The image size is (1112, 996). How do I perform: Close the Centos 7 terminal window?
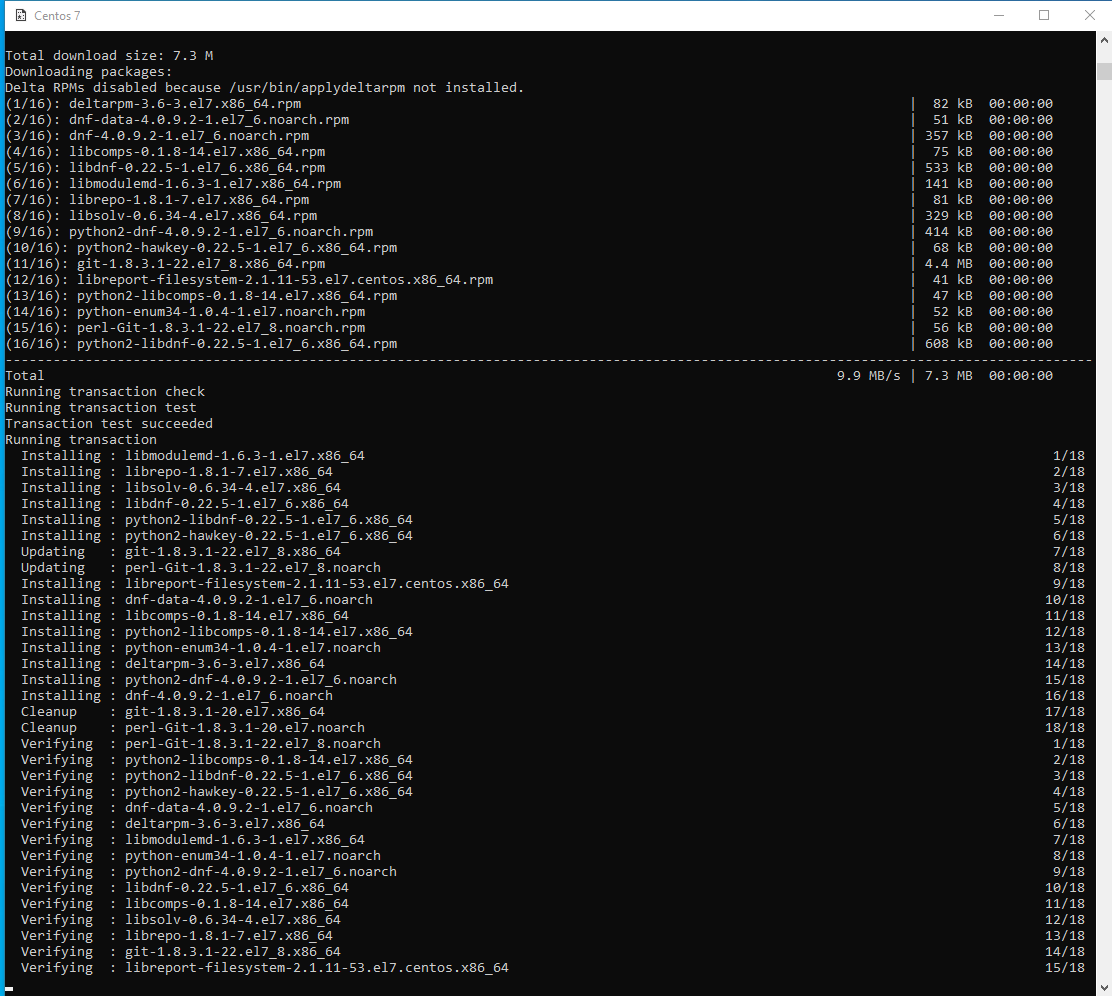pos(1089,15)
